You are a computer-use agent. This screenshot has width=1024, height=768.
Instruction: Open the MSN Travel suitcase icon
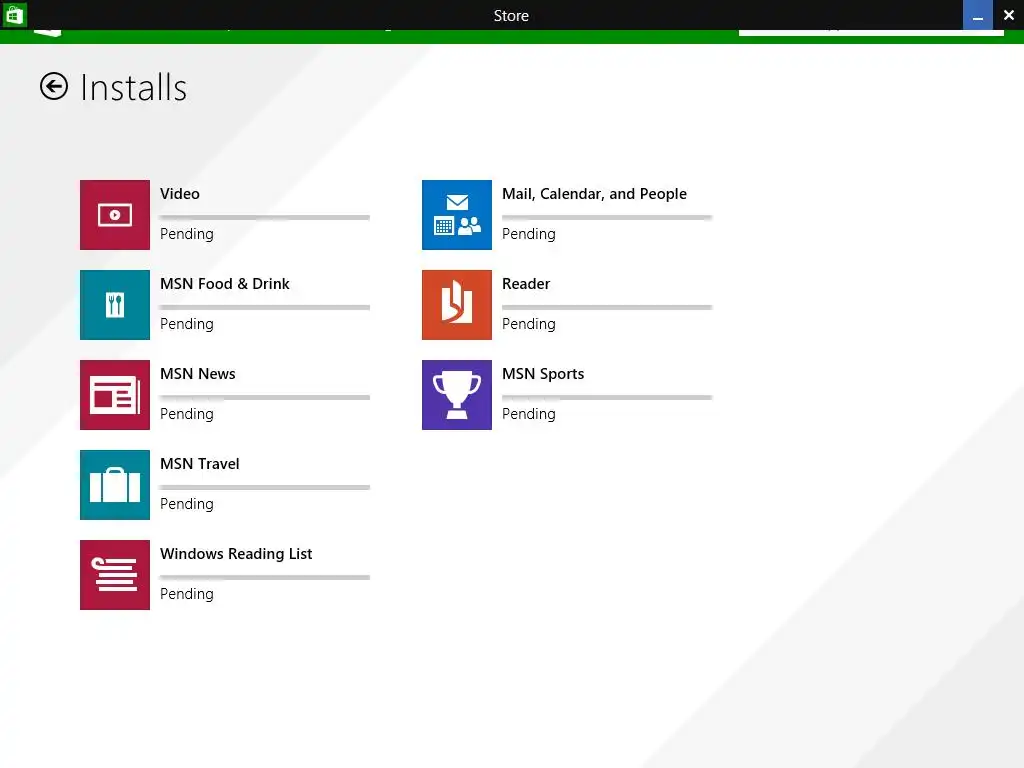click(115, 485)
